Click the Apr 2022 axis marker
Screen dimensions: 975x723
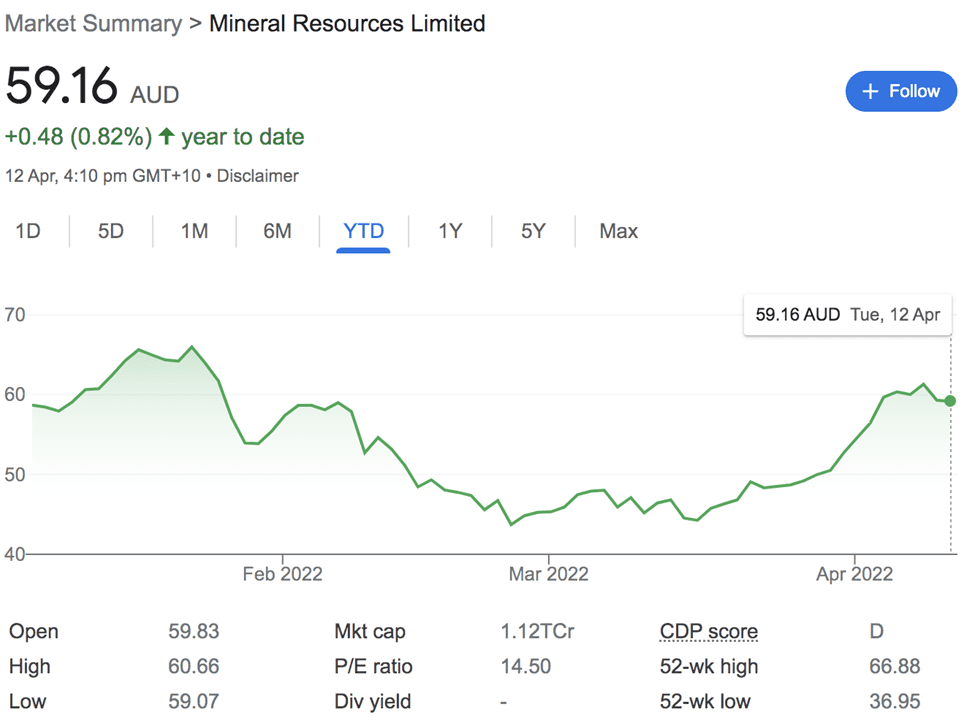854,574
